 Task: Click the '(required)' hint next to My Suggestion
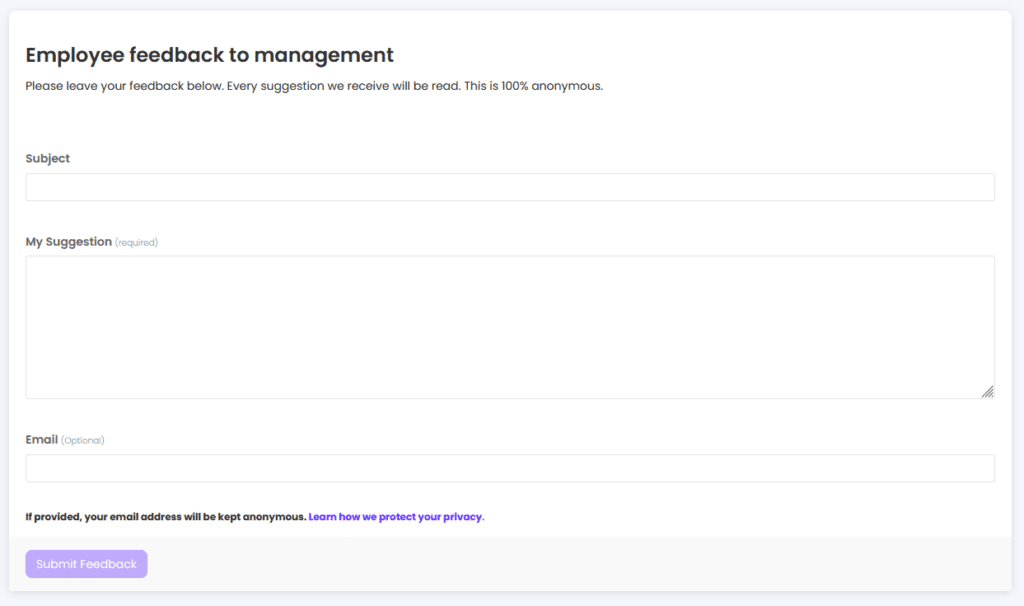[136, 242]
